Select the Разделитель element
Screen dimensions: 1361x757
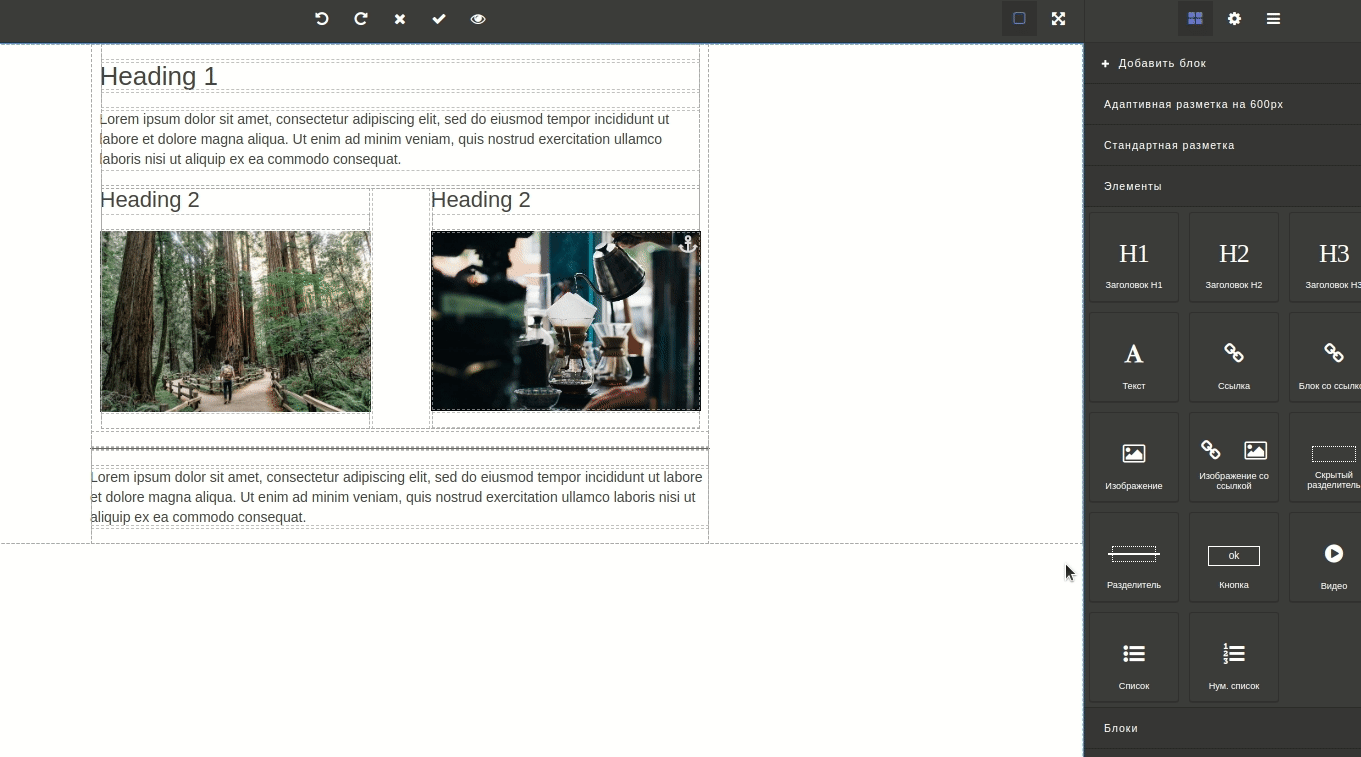1134,557
